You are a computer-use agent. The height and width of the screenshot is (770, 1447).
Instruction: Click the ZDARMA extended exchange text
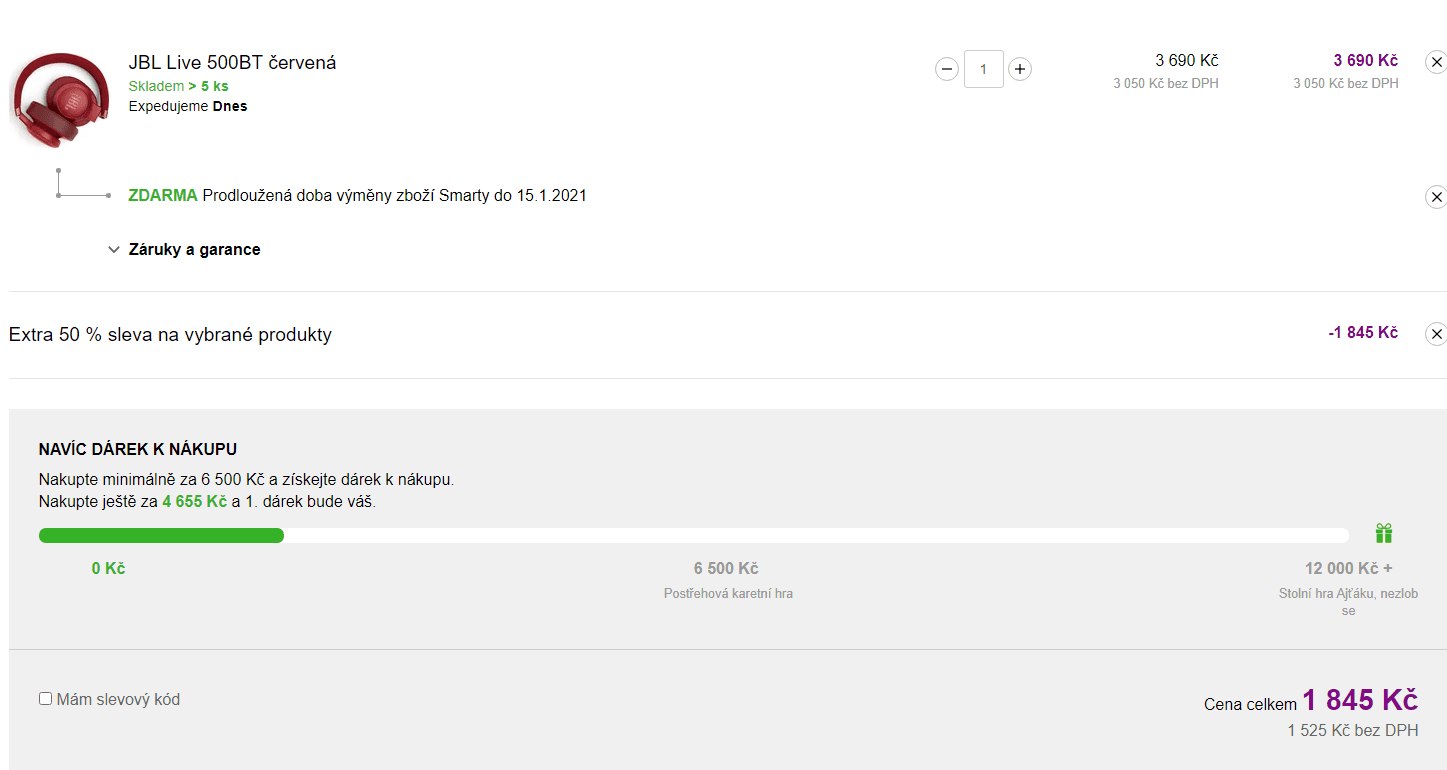coord(357,195)
